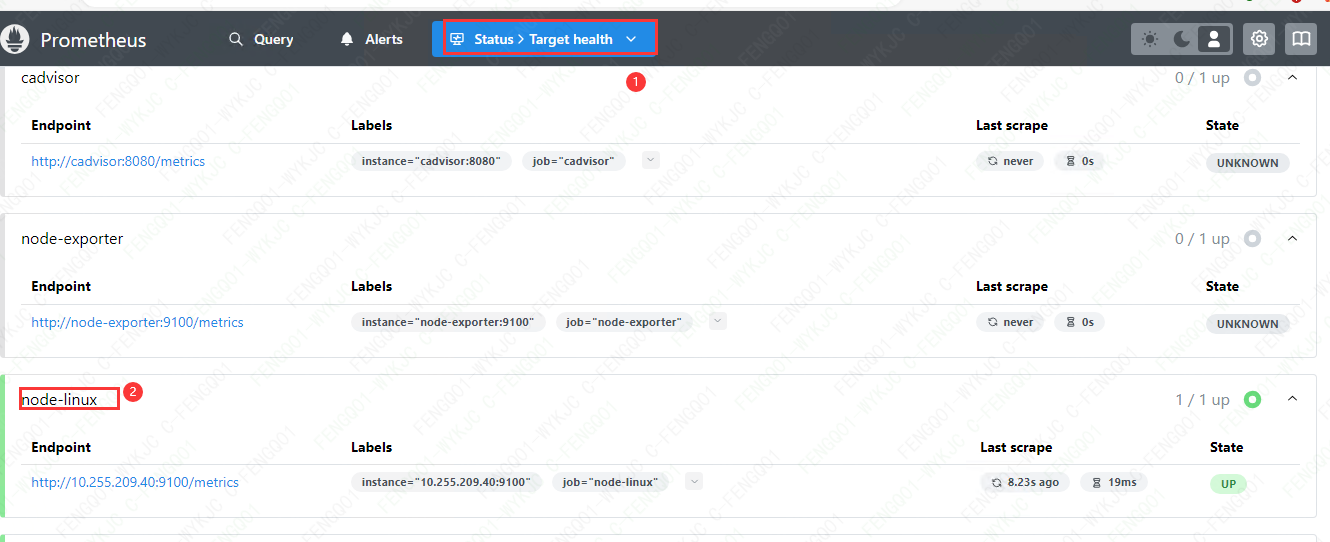
Task: Open http://node-exporter:9100/metrics endpoint link
Action: [x=137, y=322]
